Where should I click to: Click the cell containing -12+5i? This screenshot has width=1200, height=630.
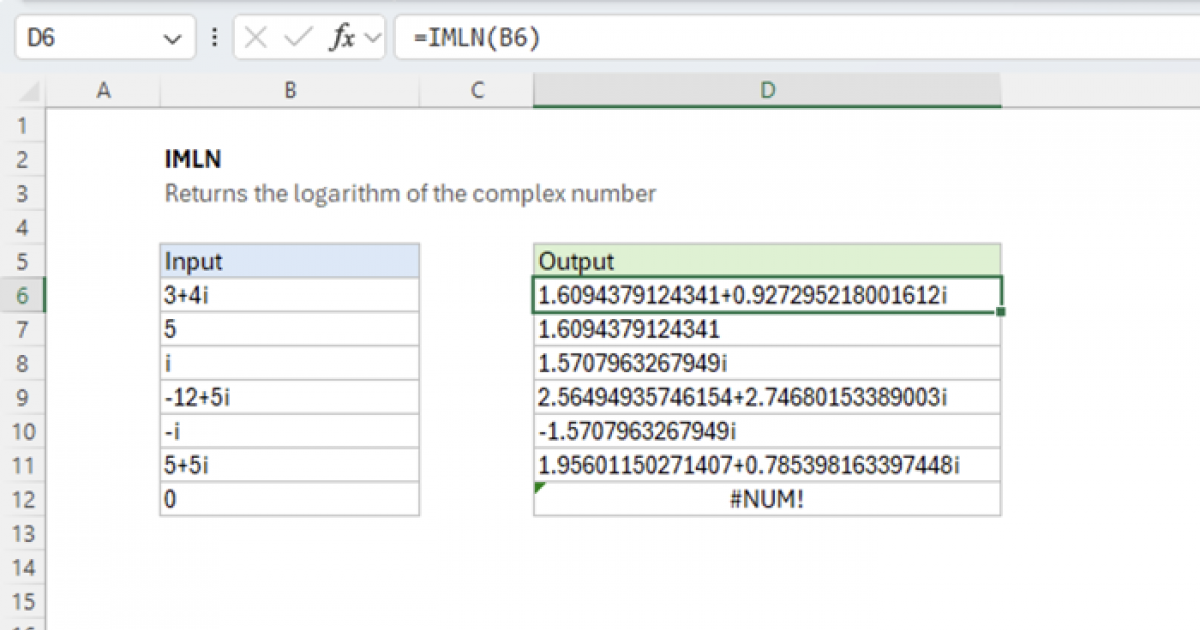[x=289, y=396]
